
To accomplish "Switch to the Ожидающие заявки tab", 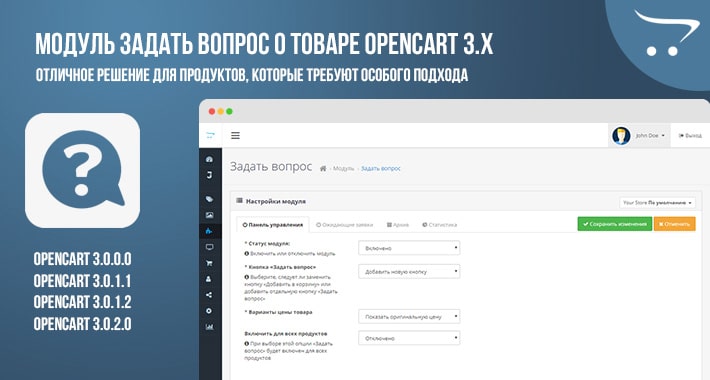I will pyautogui.click(x=345, y=225).
